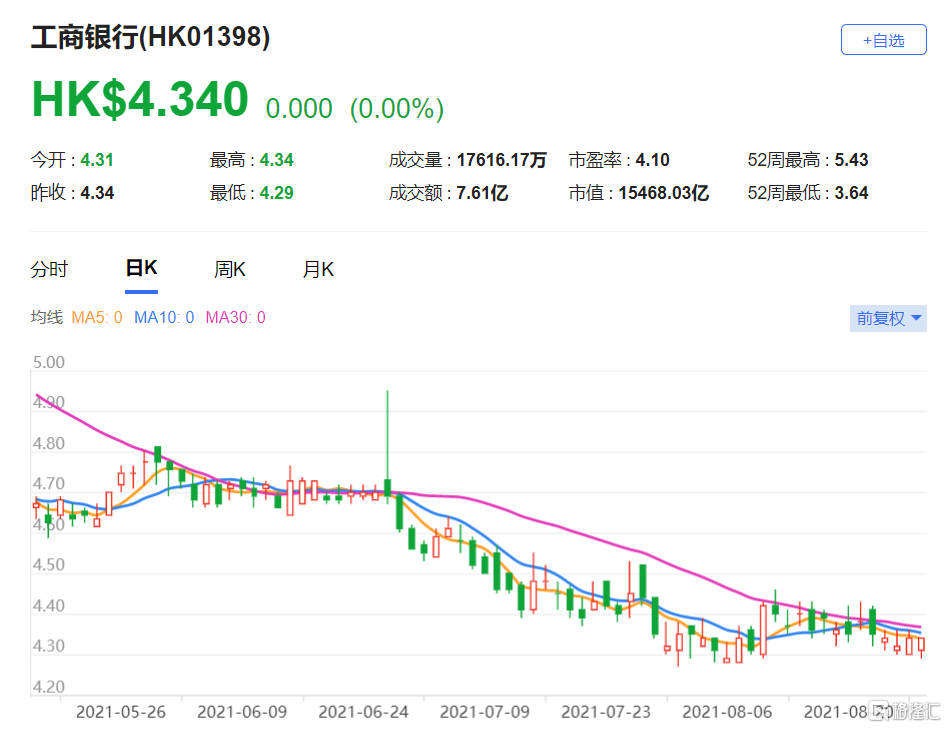The height and width of the screenshot is (729, 948).
Task: Click the MA30 moving average label
Action: pyautogui.click(x=235, y=317)
